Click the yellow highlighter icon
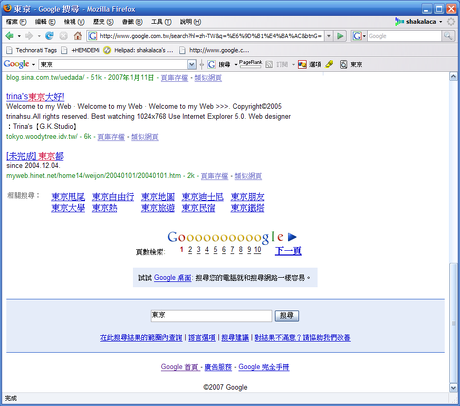Screen dimensions: 460x406 click(329, 64)
